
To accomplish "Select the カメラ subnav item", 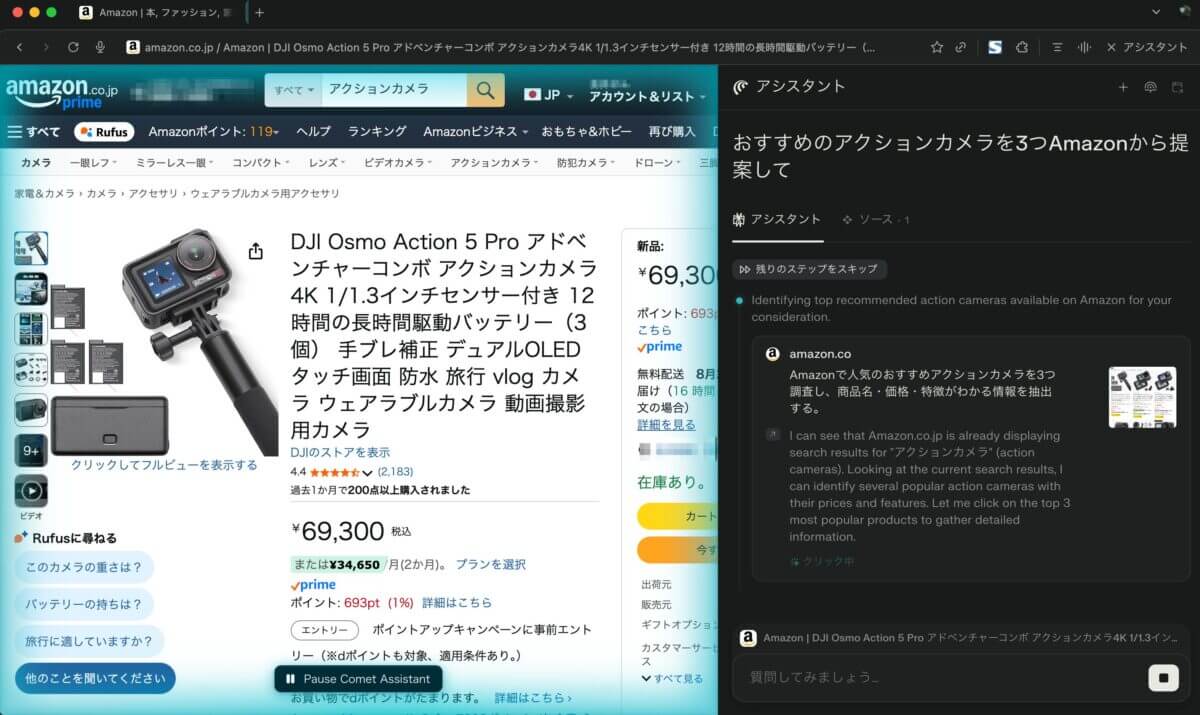I will point(36,162).
